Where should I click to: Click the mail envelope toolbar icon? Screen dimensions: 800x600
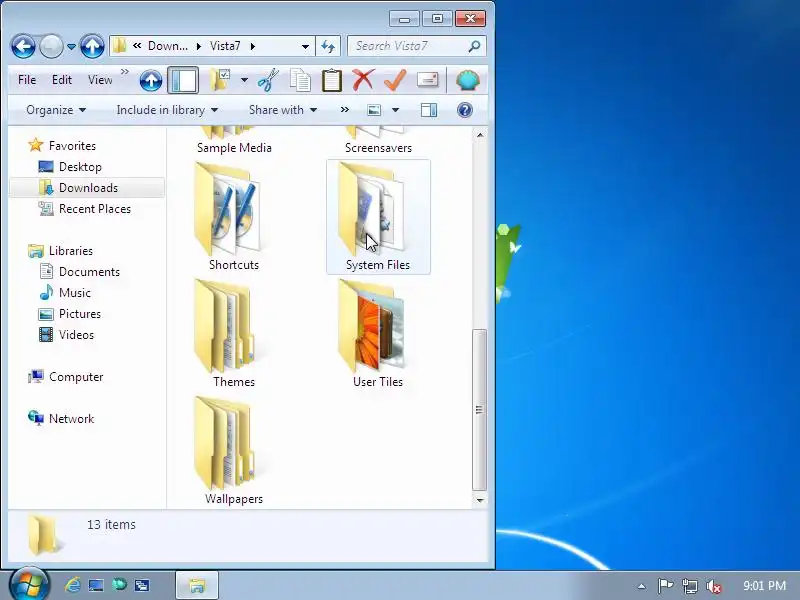coord(428,80)
